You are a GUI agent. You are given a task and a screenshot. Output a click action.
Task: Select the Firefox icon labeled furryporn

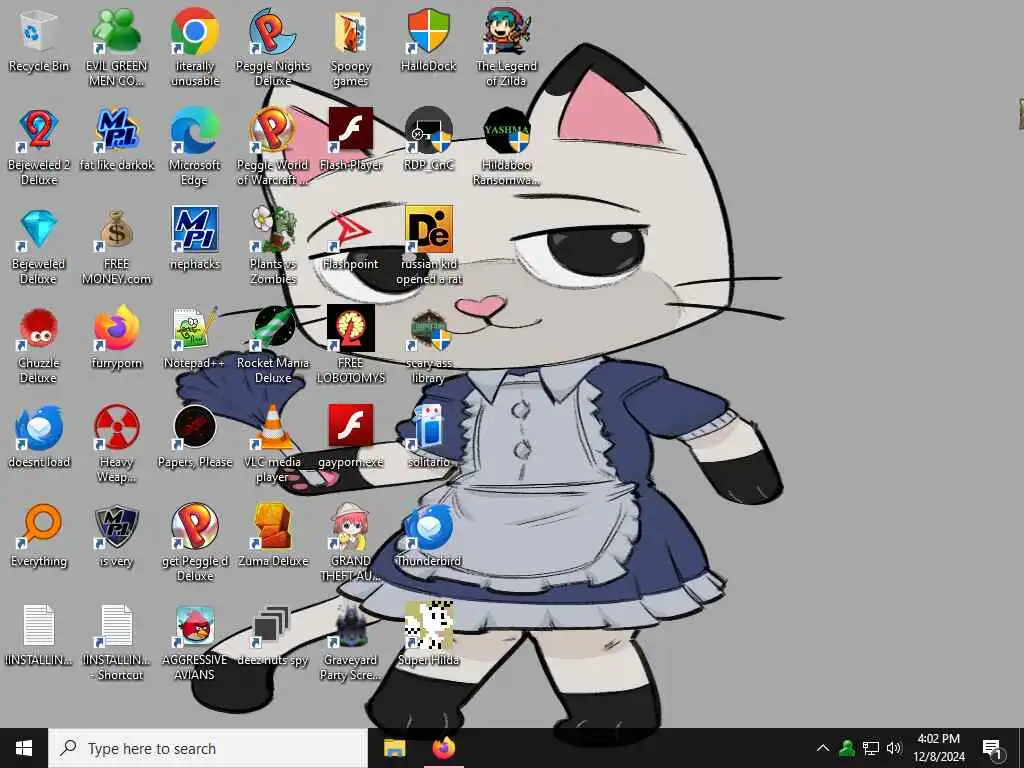117,328
